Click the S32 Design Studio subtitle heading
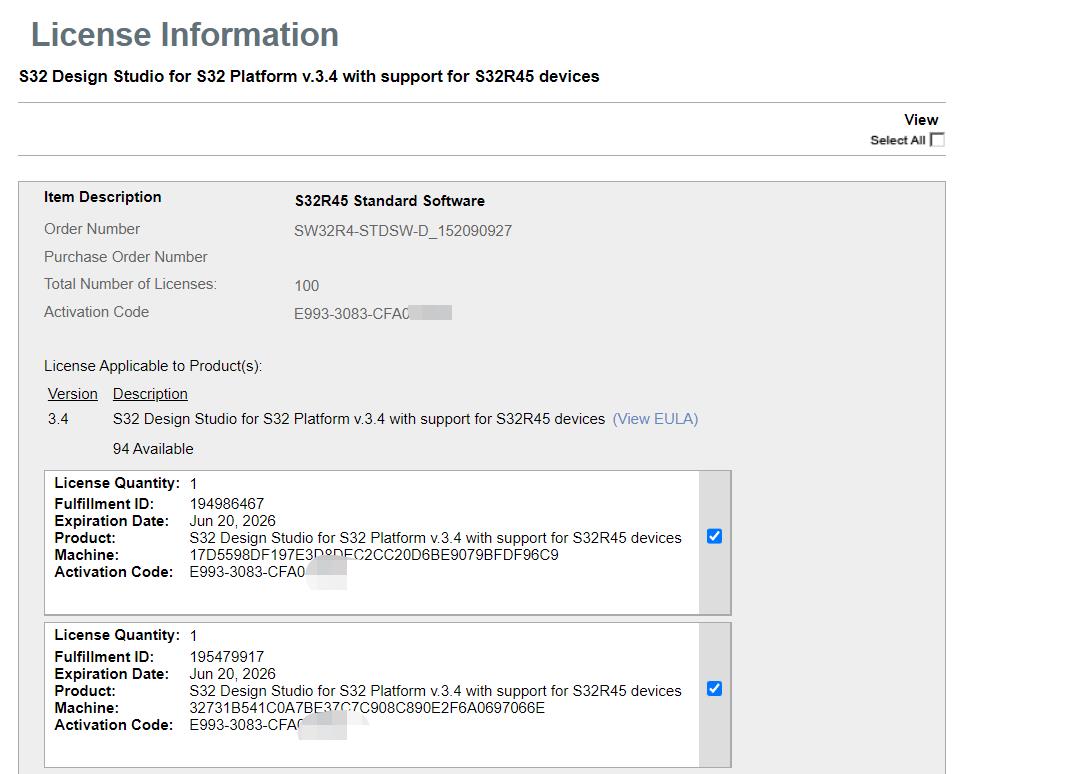Screen dimensions: 1073x774 coord(309,77)
